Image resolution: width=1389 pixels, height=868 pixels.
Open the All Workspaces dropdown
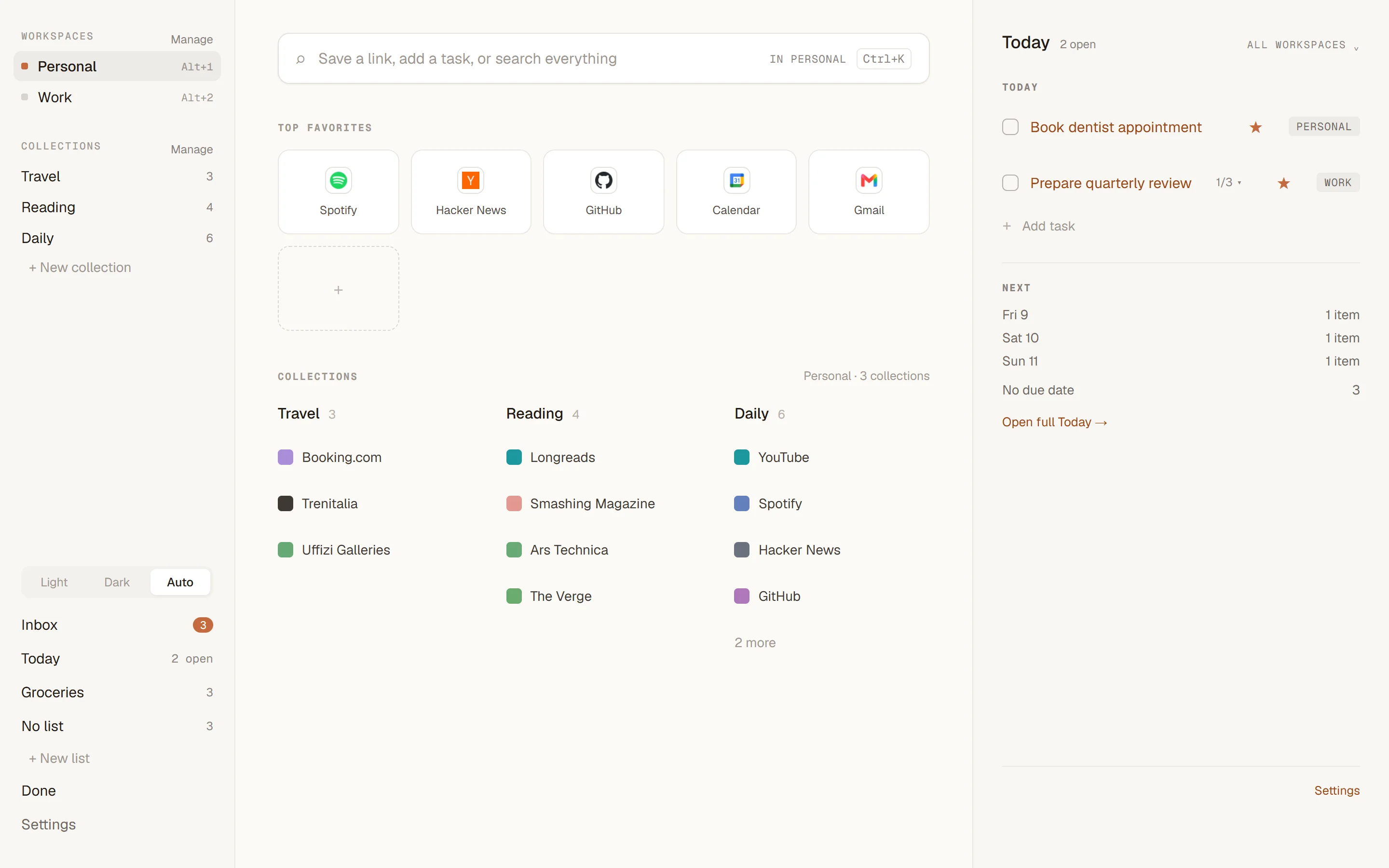pyautogui.click(x=1303, y=45)
